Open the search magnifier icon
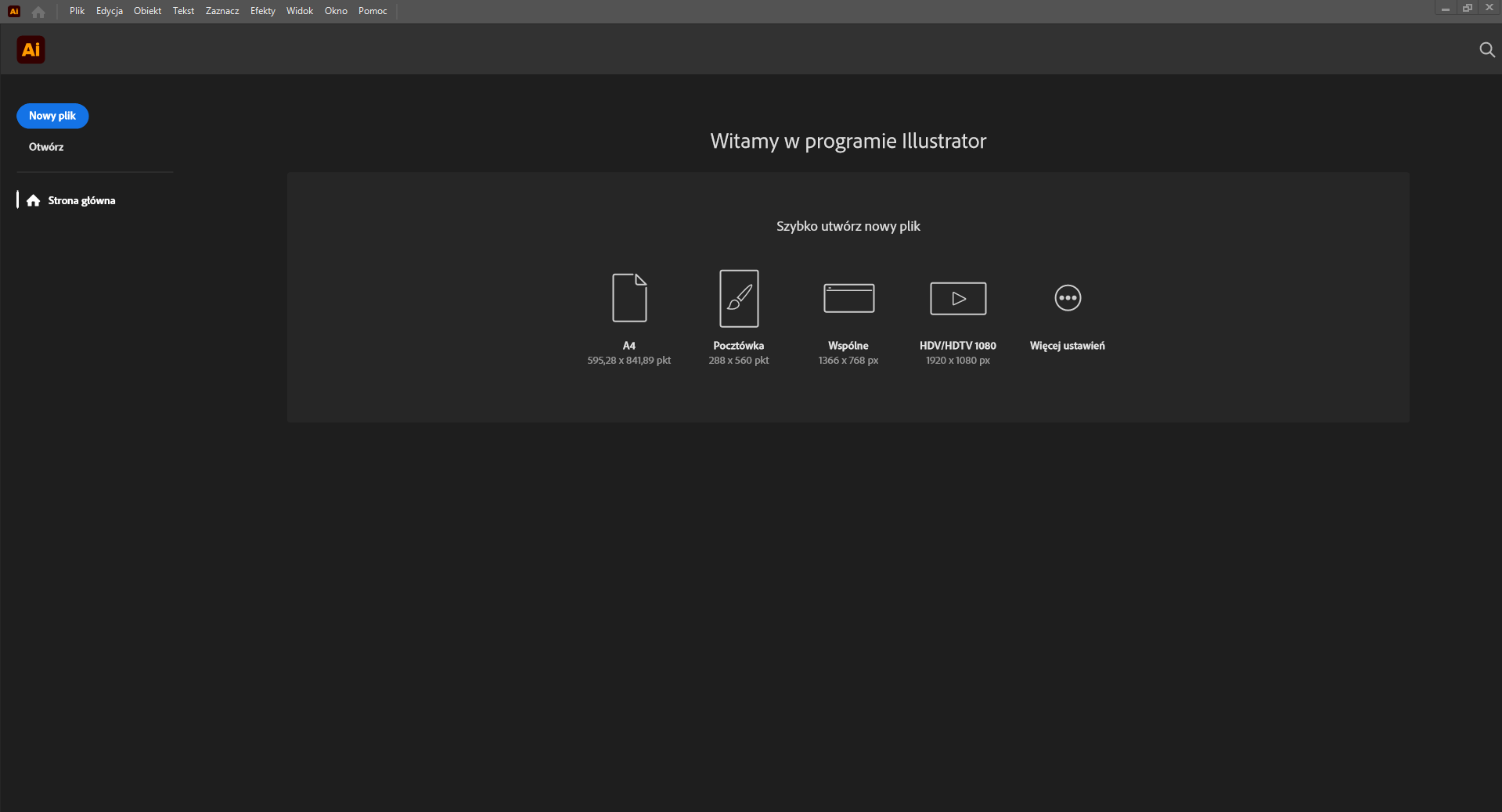 [x=1487, y=50]
